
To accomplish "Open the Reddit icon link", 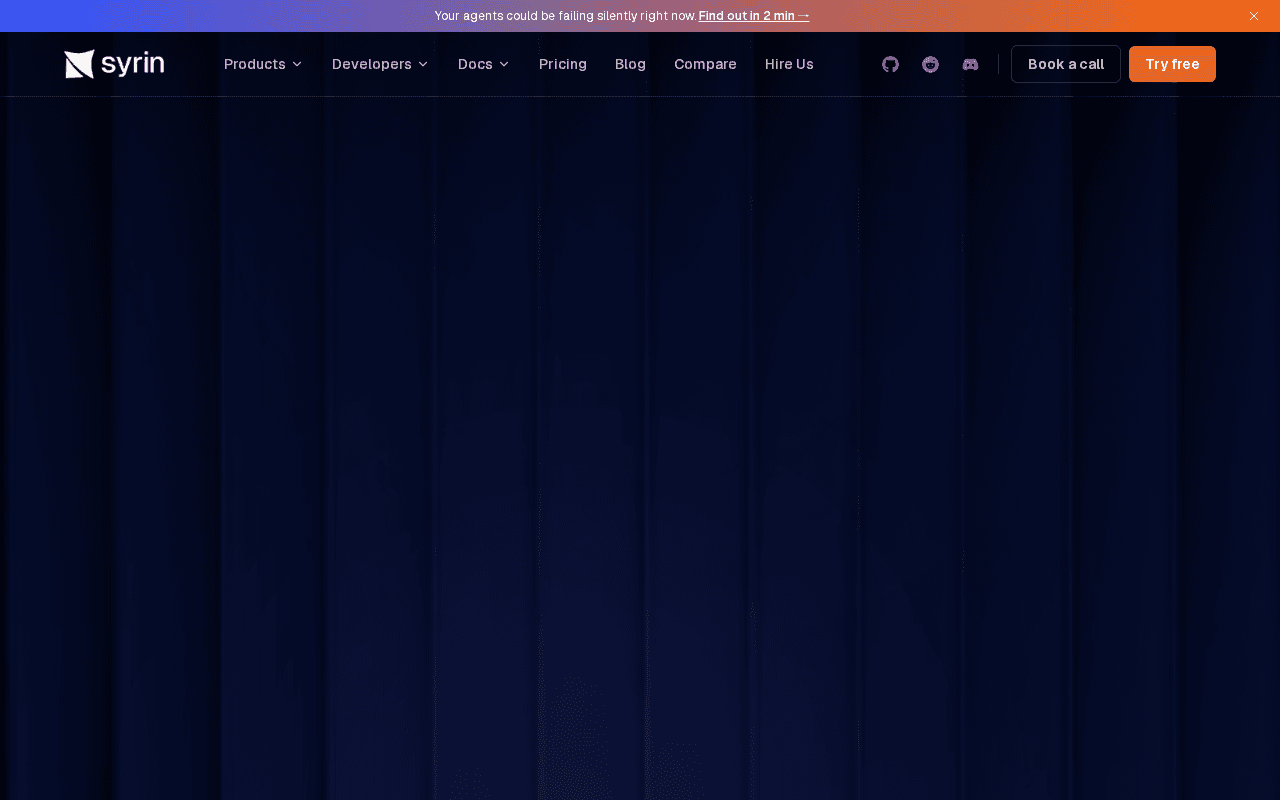I will click(x=930, y=64).
